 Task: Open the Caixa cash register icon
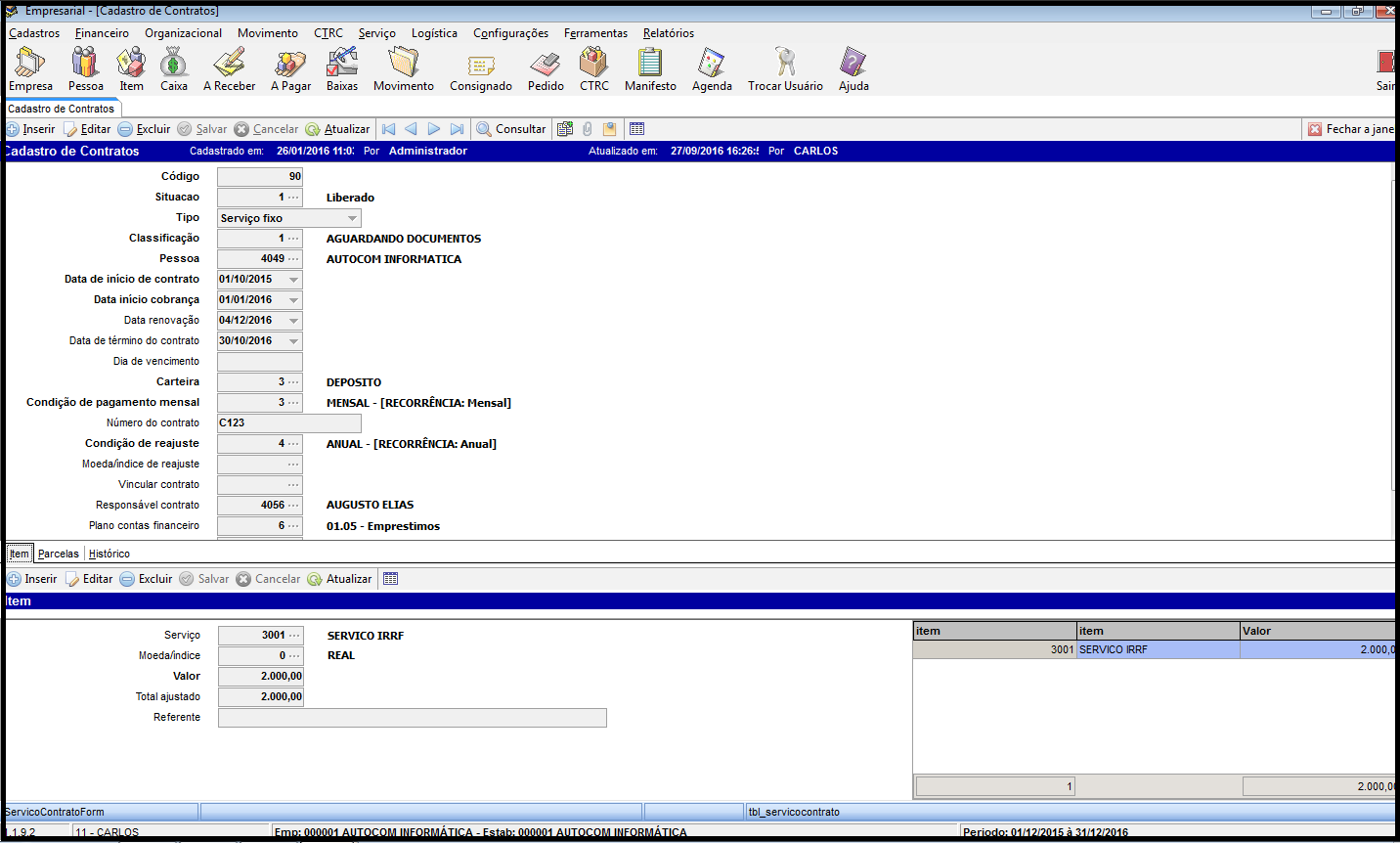[x=173, y=64]
